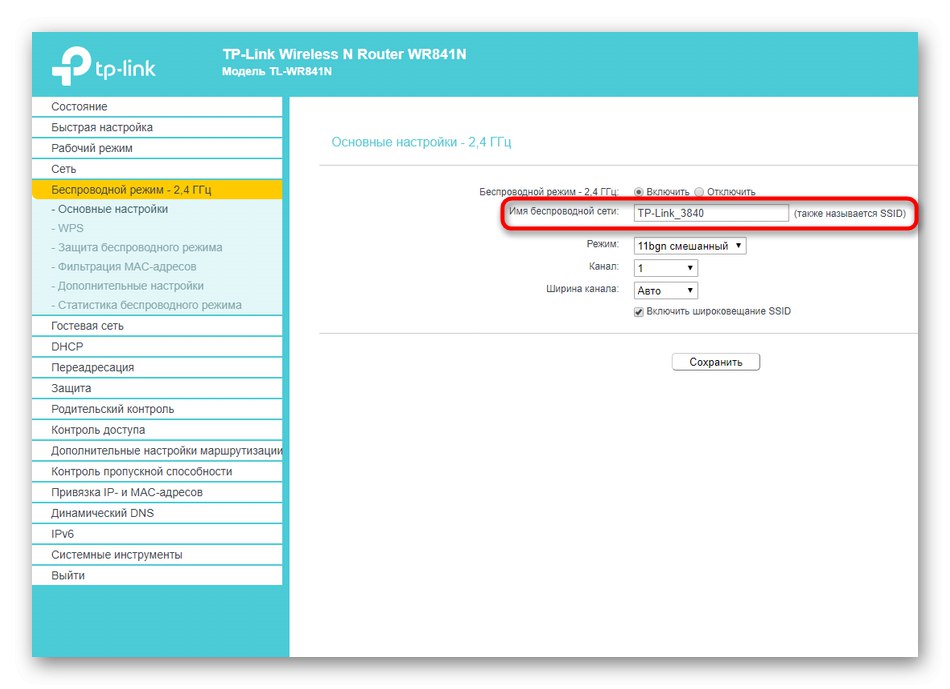The height and width of the screenshot is (689, 950).
Task: Click the Модель TL-WR841N text
Action: pos(277,72)
